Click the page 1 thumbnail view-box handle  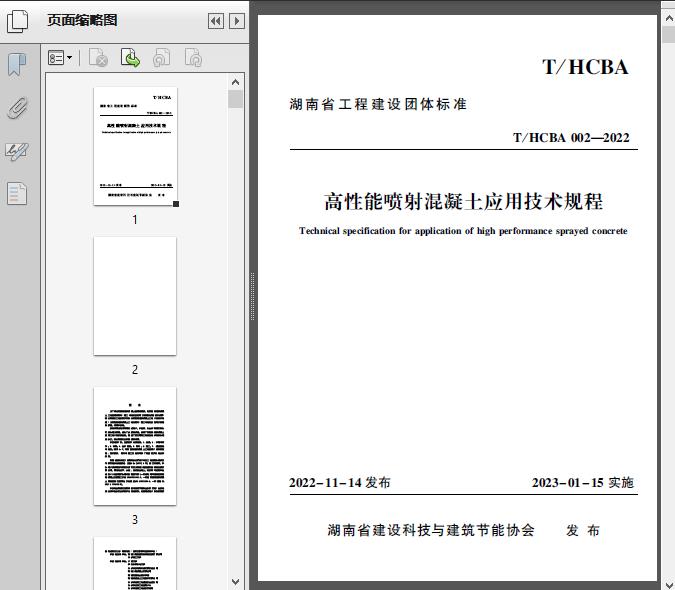point(176,204)
